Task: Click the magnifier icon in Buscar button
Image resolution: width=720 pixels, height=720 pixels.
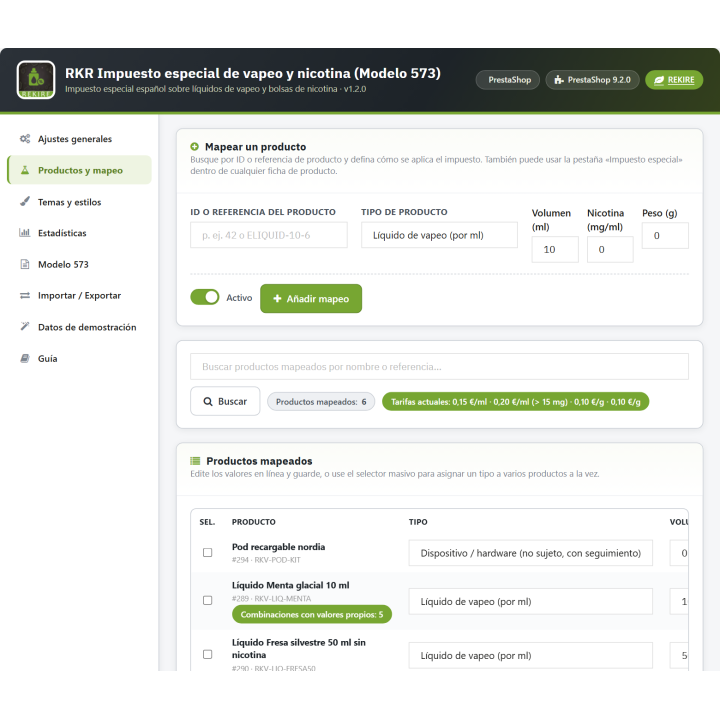Action: tap(208, 402)
